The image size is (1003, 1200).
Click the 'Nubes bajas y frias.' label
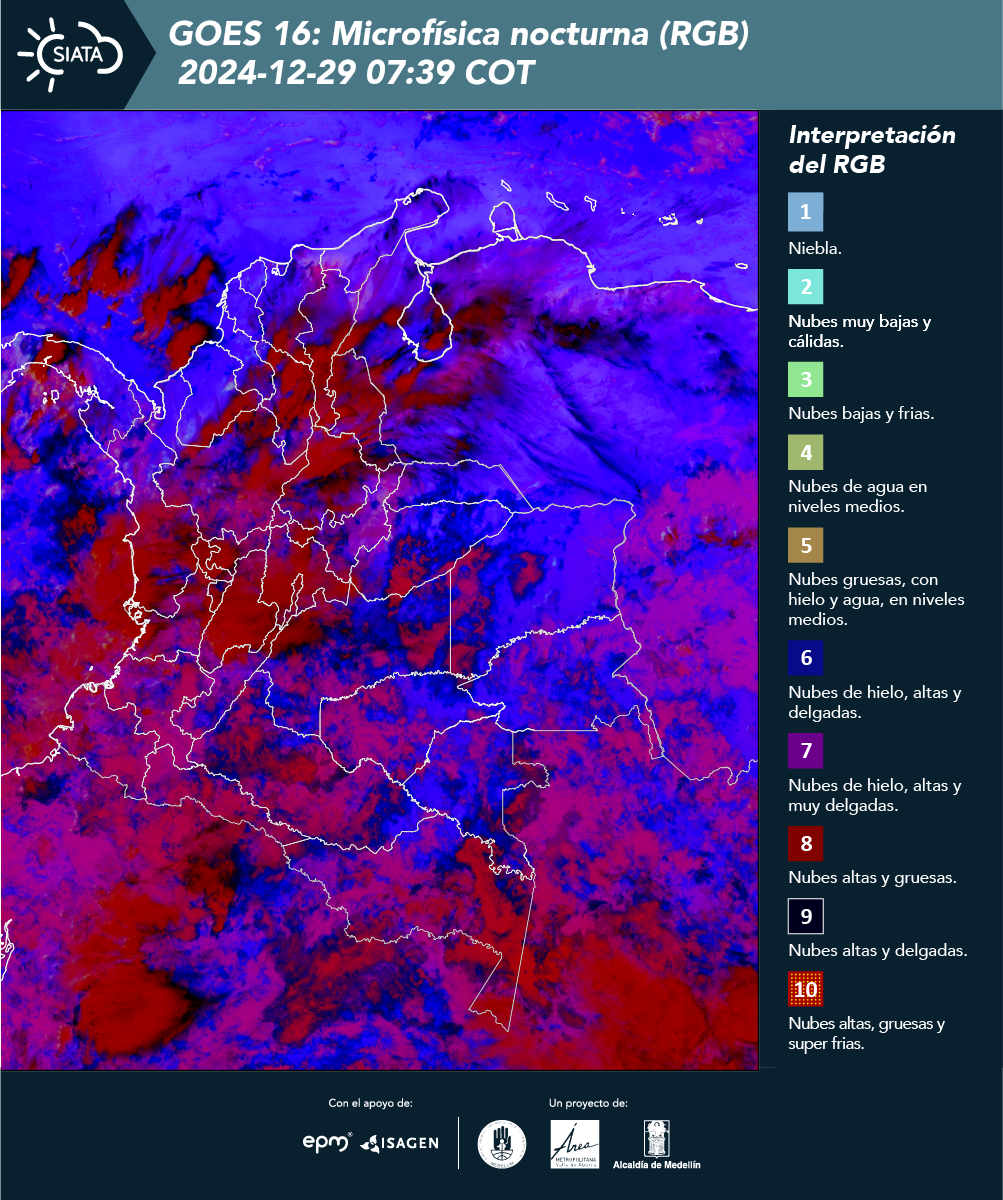861,413
